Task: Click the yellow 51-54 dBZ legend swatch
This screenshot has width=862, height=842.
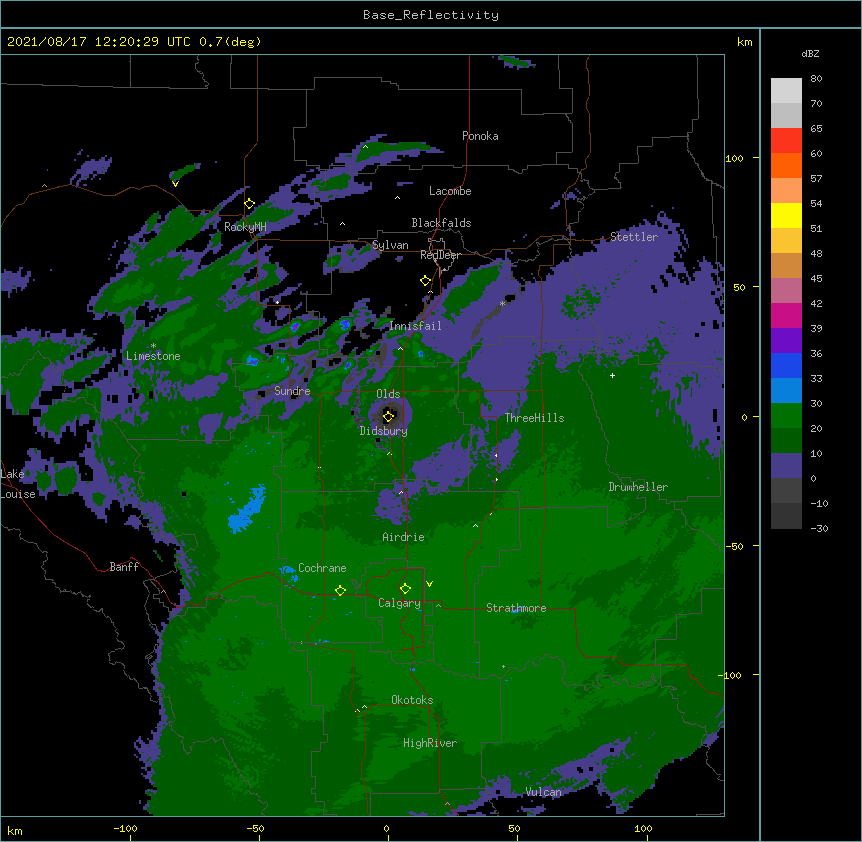Action: click(786, 215)
